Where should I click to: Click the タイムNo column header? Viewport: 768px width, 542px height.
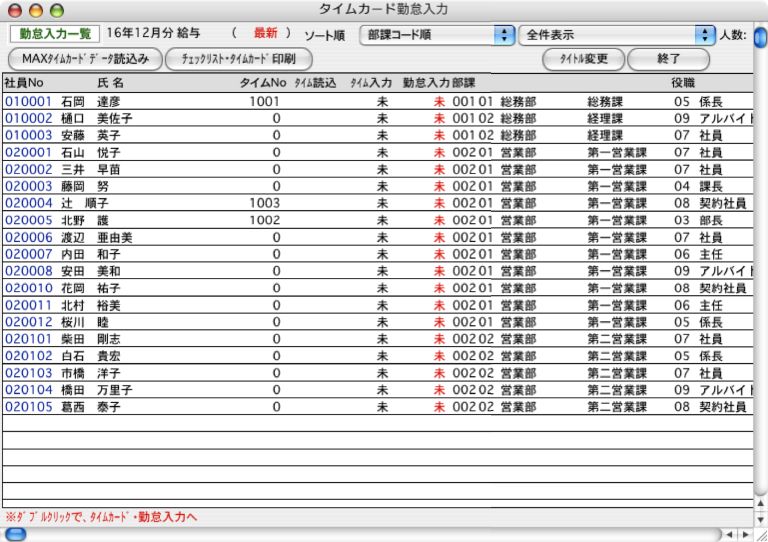pos(263,82)
